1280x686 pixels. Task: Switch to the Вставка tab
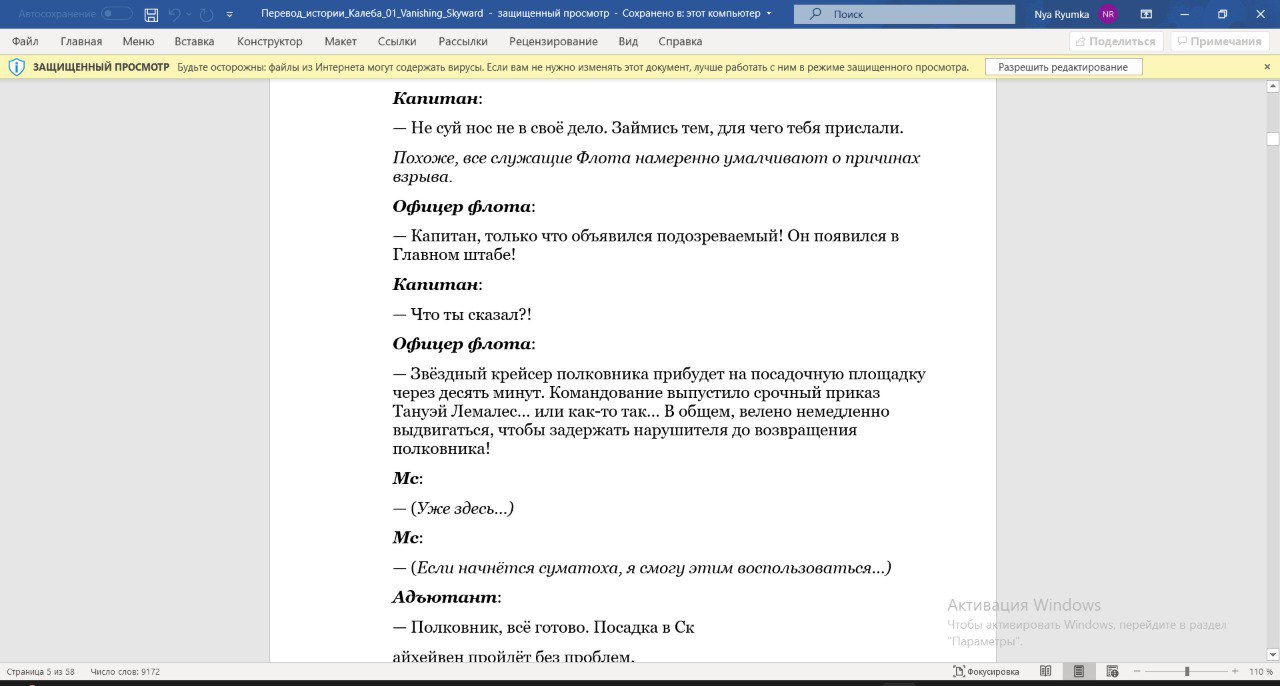(194, 41)
